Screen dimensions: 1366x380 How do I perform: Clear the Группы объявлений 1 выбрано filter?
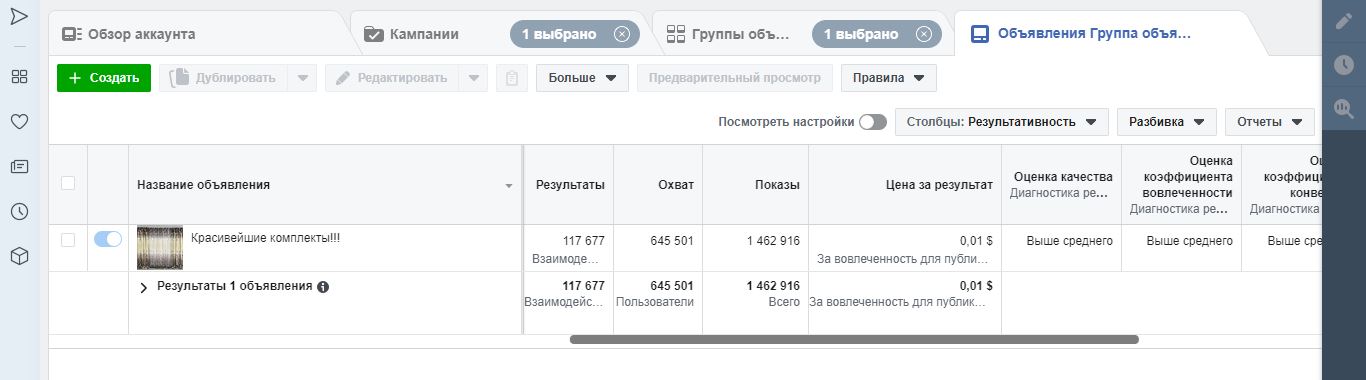pos(923,34)
